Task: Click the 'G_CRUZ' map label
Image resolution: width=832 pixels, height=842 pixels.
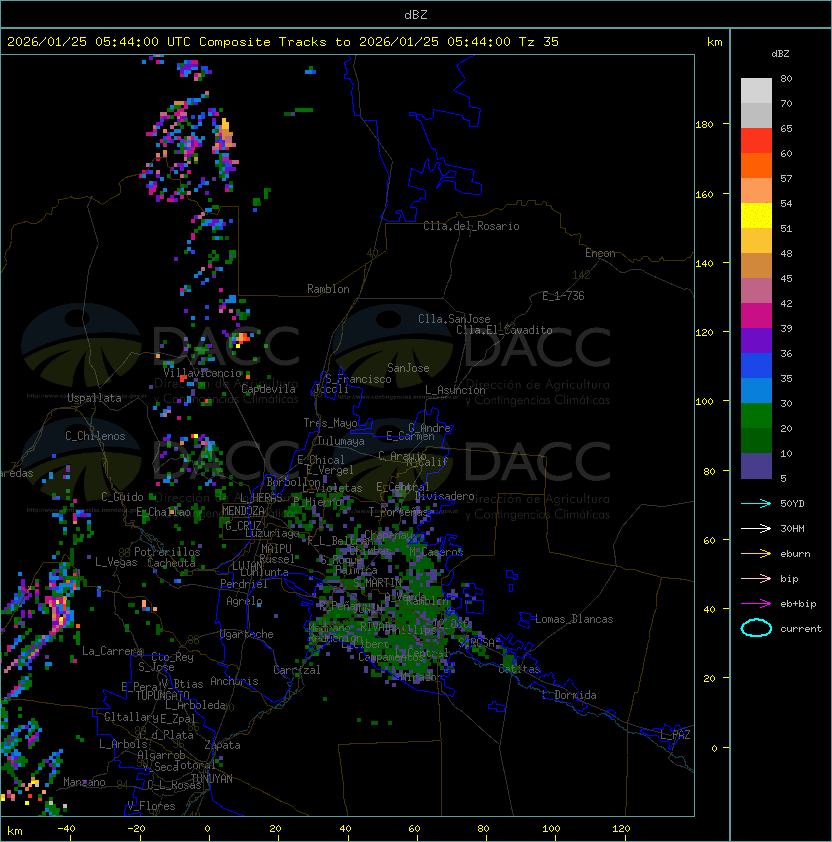Action: (243, 525)
